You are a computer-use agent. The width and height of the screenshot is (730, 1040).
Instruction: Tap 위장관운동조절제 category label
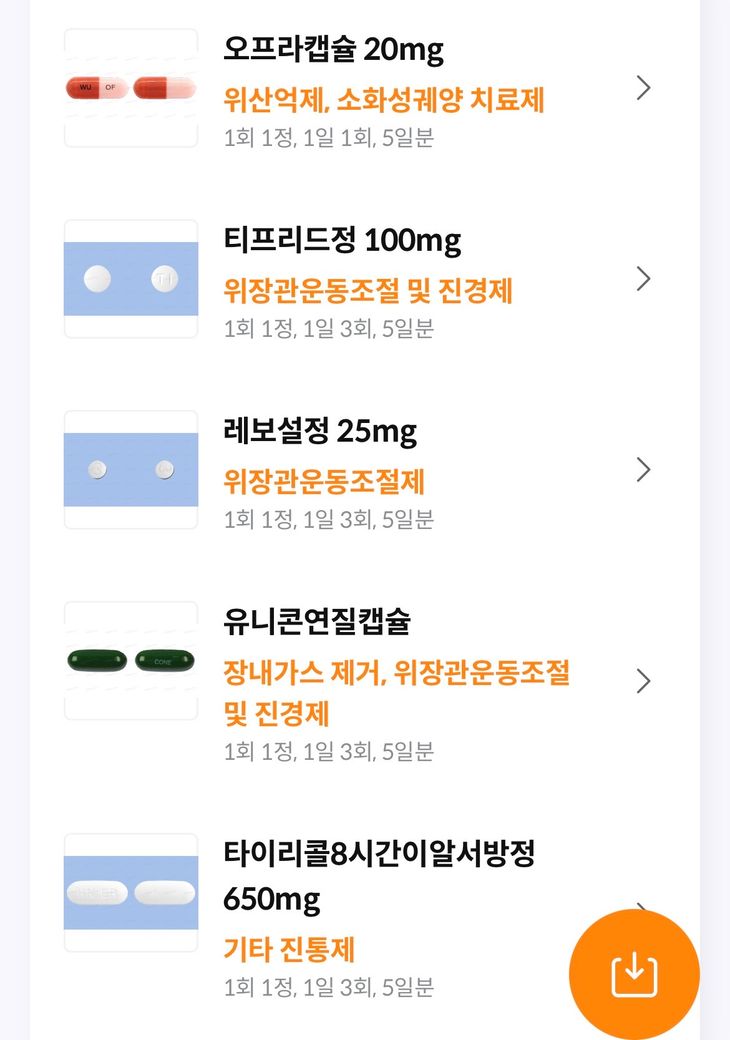point(324,481)
